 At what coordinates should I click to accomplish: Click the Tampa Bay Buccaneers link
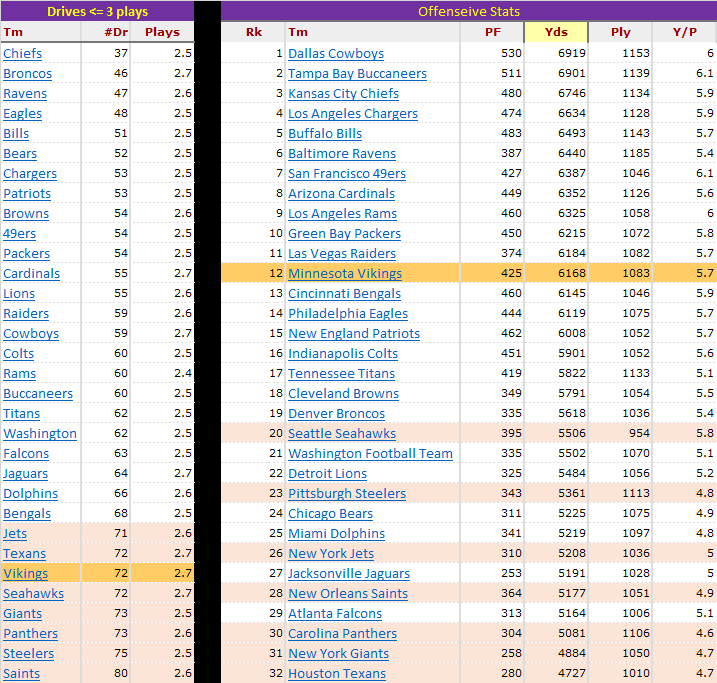click(x=358, y=74)
